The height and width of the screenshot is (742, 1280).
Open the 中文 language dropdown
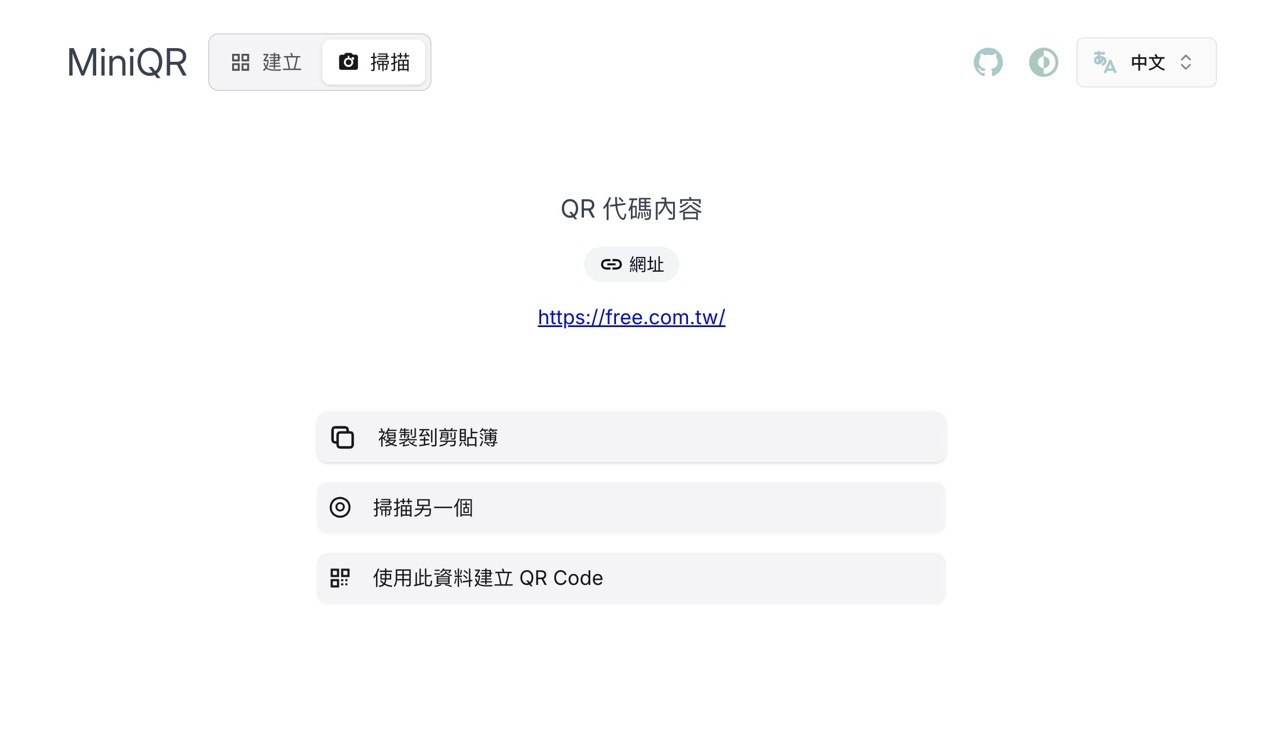[1146, 62]
